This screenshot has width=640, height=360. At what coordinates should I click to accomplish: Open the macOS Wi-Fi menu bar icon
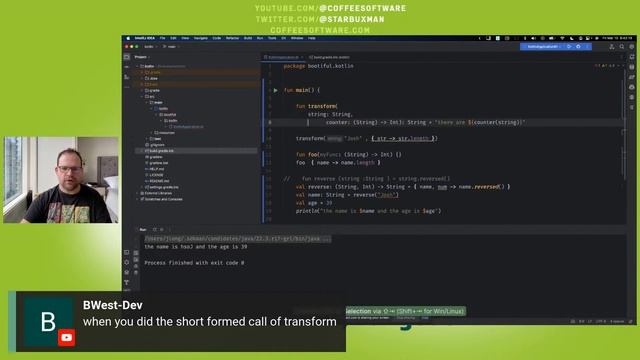(x=562, y=38)
